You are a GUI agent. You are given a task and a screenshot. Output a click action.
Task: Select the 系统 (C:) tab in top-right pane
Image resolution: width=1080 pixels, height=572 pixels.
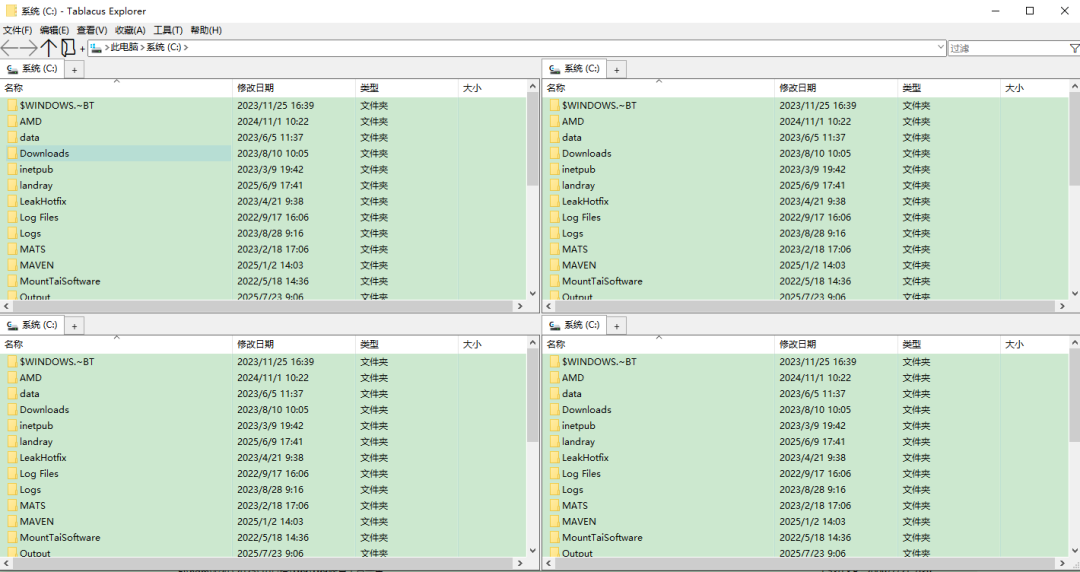point(574,69)
